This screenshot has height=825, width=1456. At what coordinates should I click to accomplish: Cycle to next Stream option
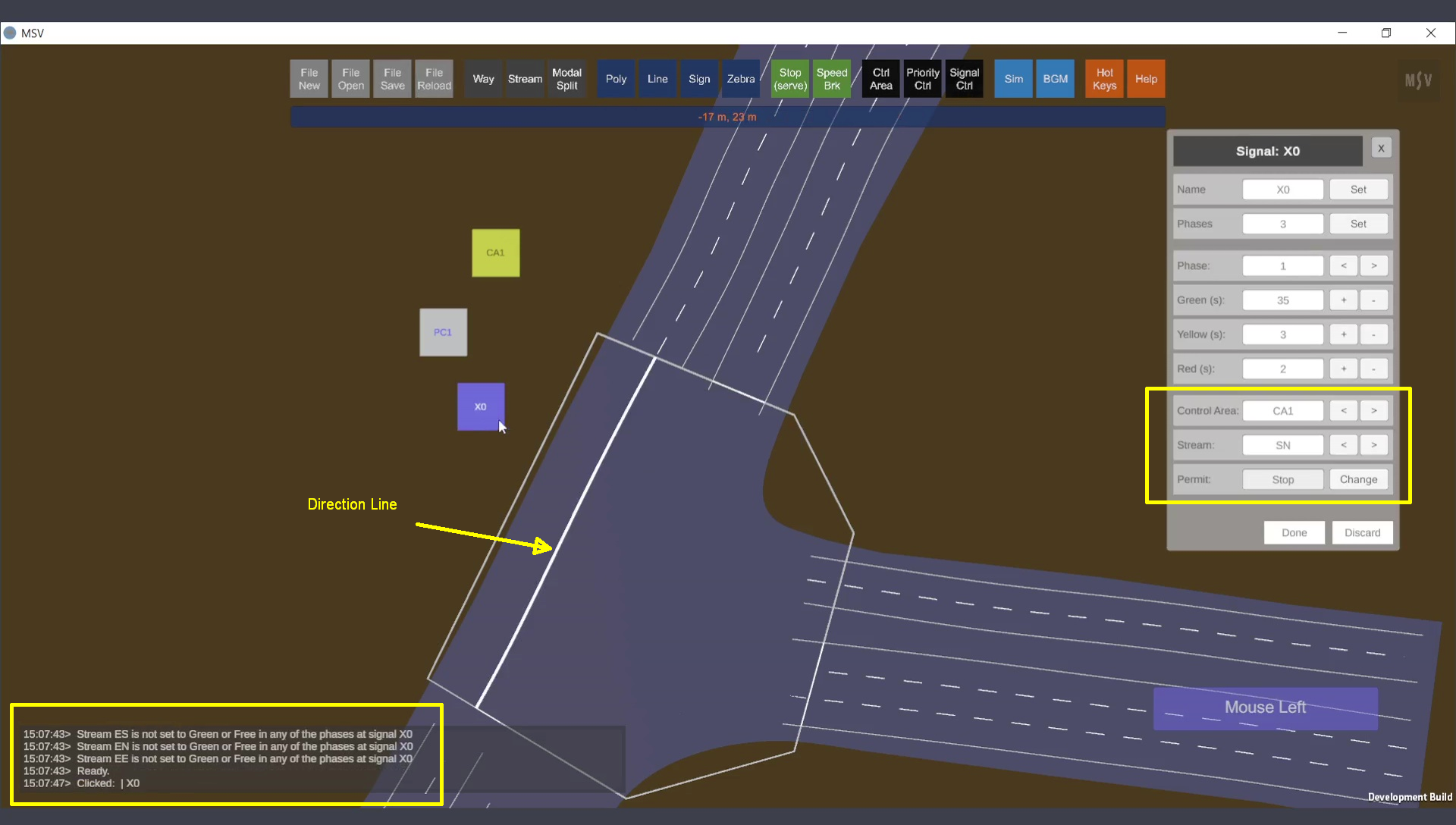(1373, 445)
